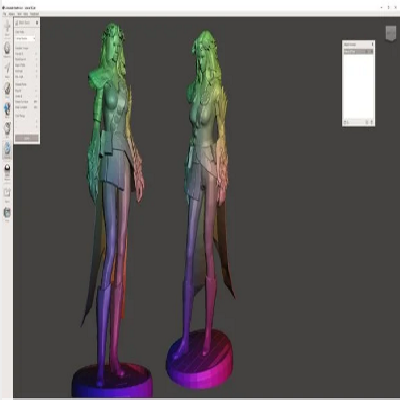
Task: Open the Print tool at sidebar bottom
Action: 7,213
